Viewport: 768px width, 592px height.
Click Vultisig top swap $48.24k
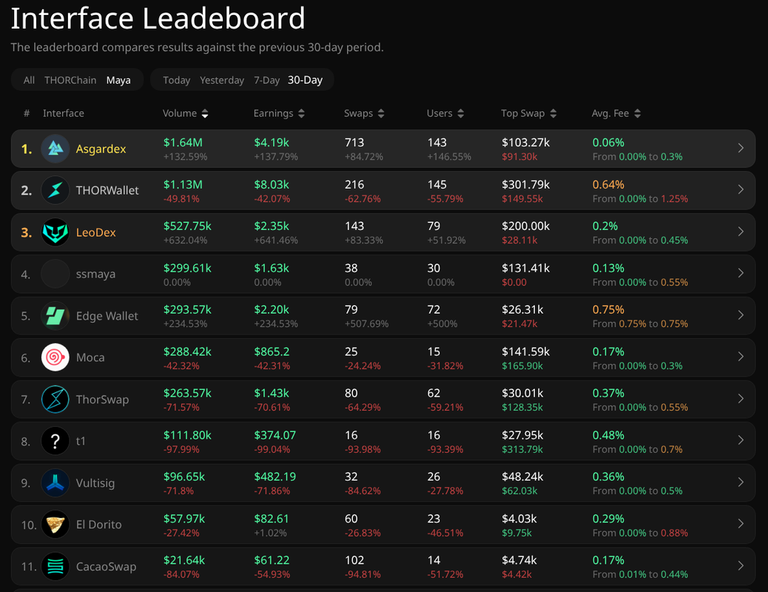point(523,477)
